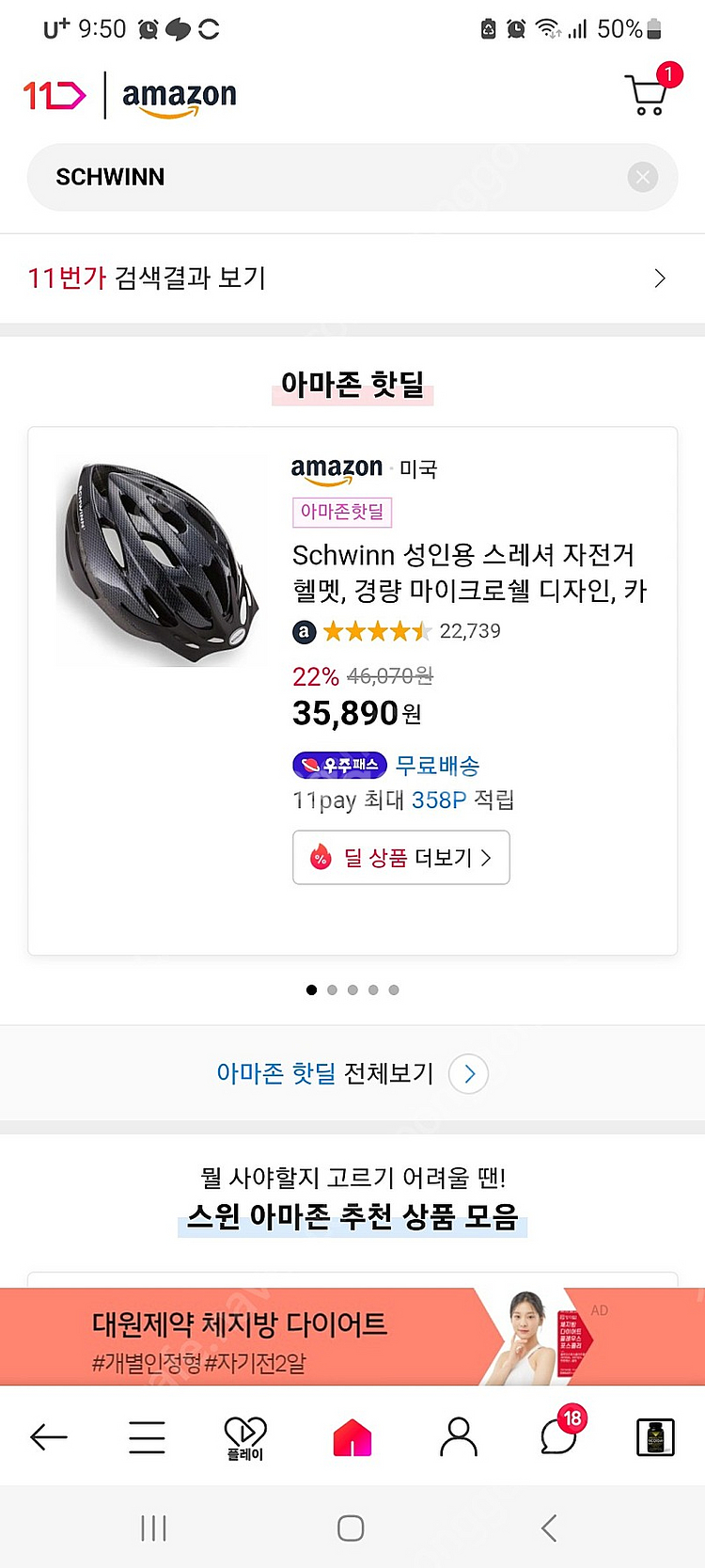
Task: Open the 플레이 heart icon
Action: 245,1437
